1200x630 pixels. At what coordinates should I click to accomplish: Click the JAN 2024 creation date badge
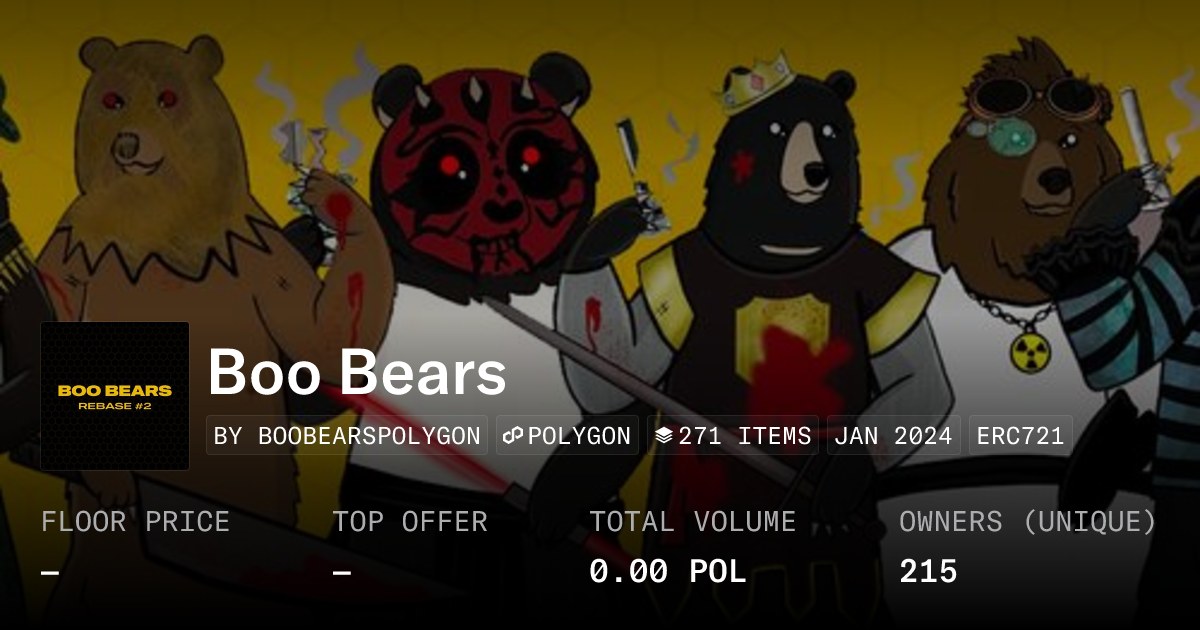(x=893, y=436)
